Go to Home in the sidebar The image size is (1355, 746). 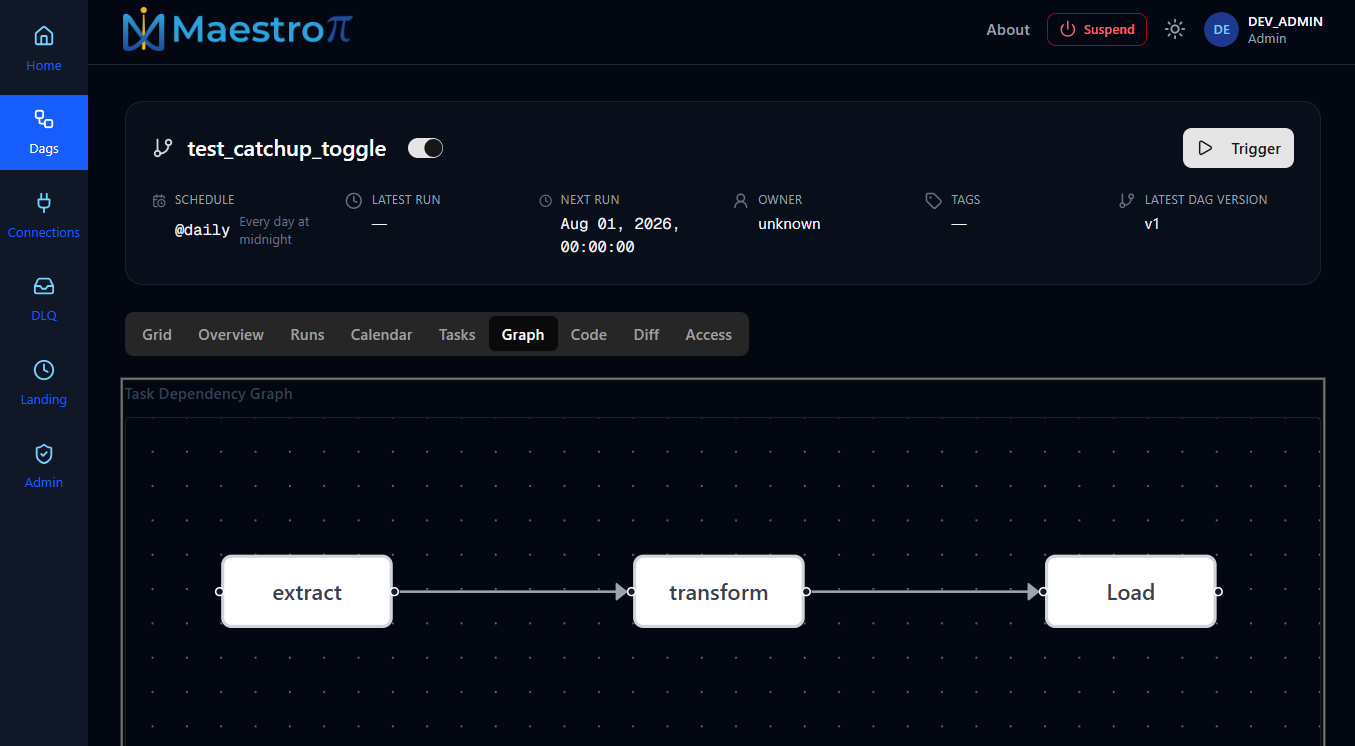(44, 50)
